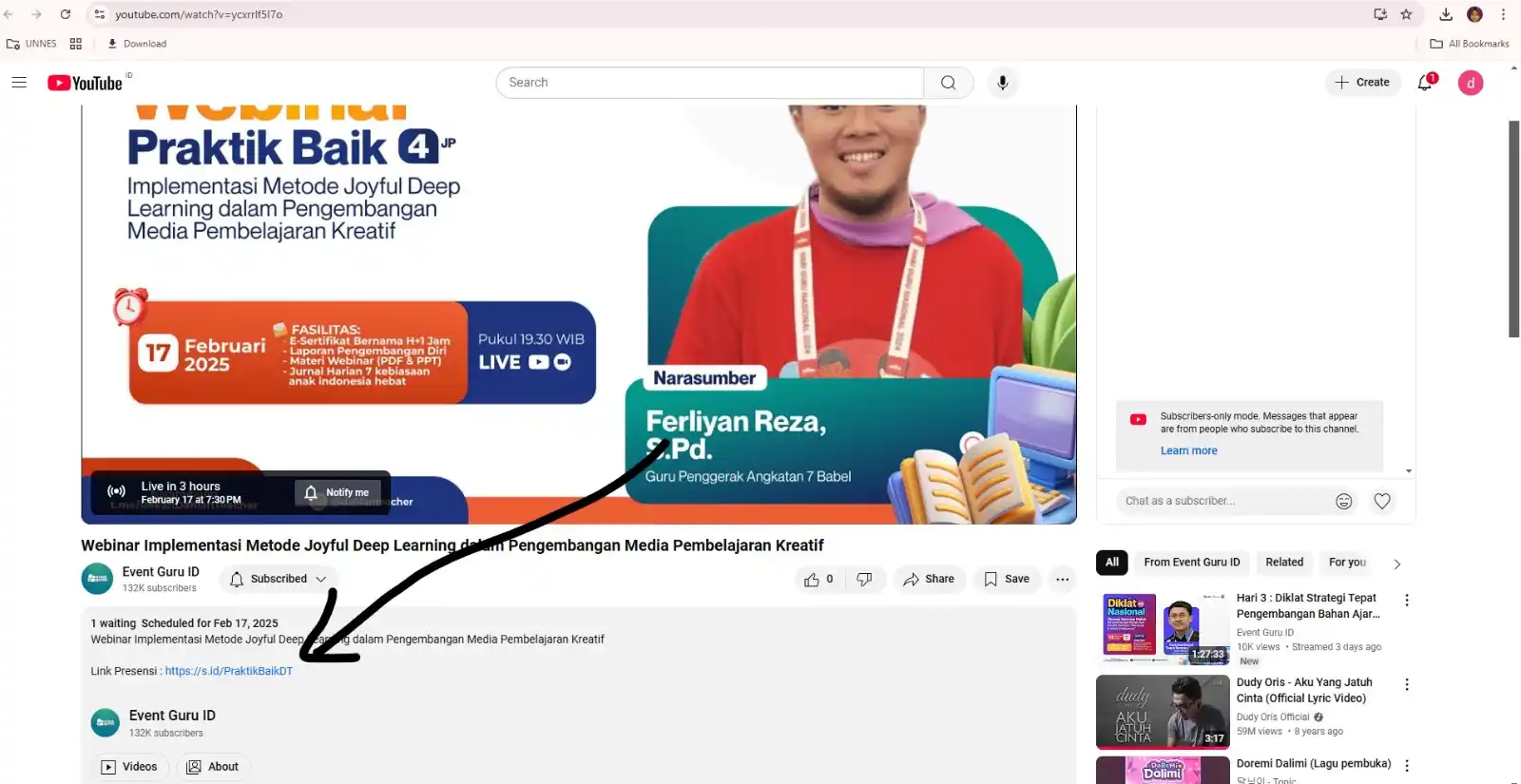The image size is (1521, 784).
Task: Select From Event Guru ID chip
Action: (1192, 563)
